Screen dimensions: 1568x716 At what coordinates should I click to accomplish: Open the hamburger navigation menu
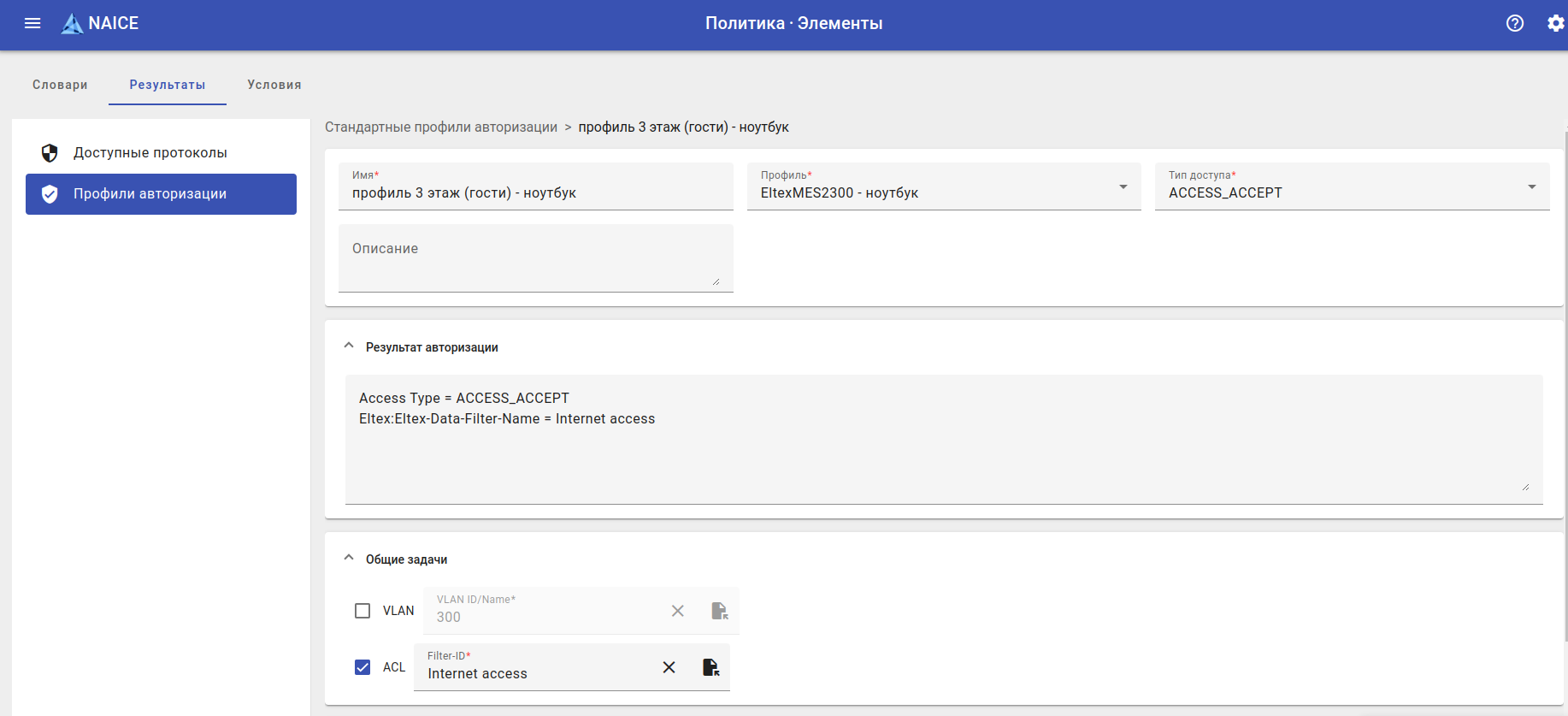[32, 23]
